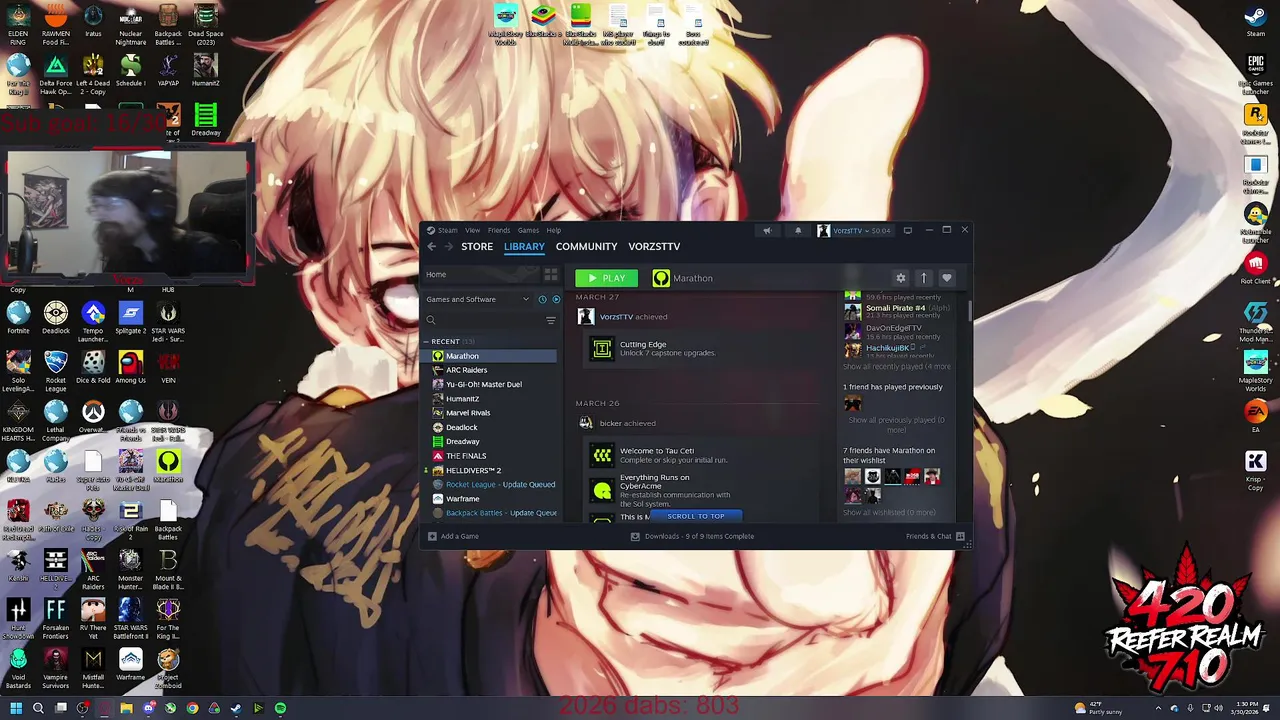Click Add a Game
Image resolution: width=1280 pixels, height=720 pixels.
[453, 536]
